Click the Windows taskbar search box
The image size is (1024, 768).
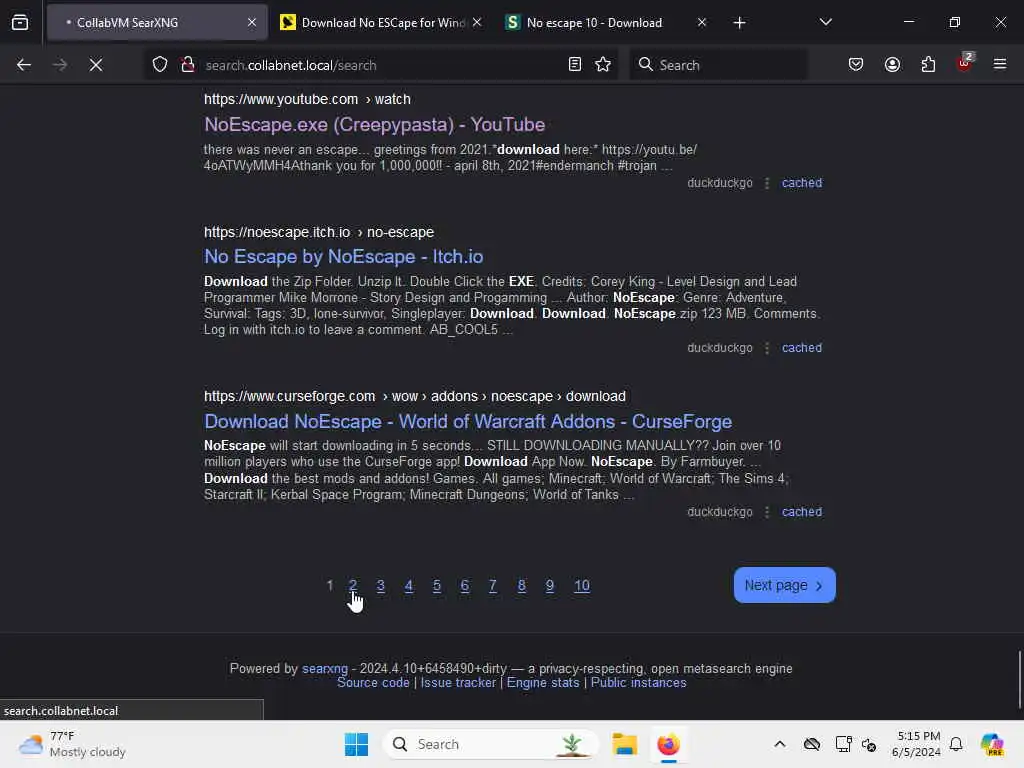491,744
